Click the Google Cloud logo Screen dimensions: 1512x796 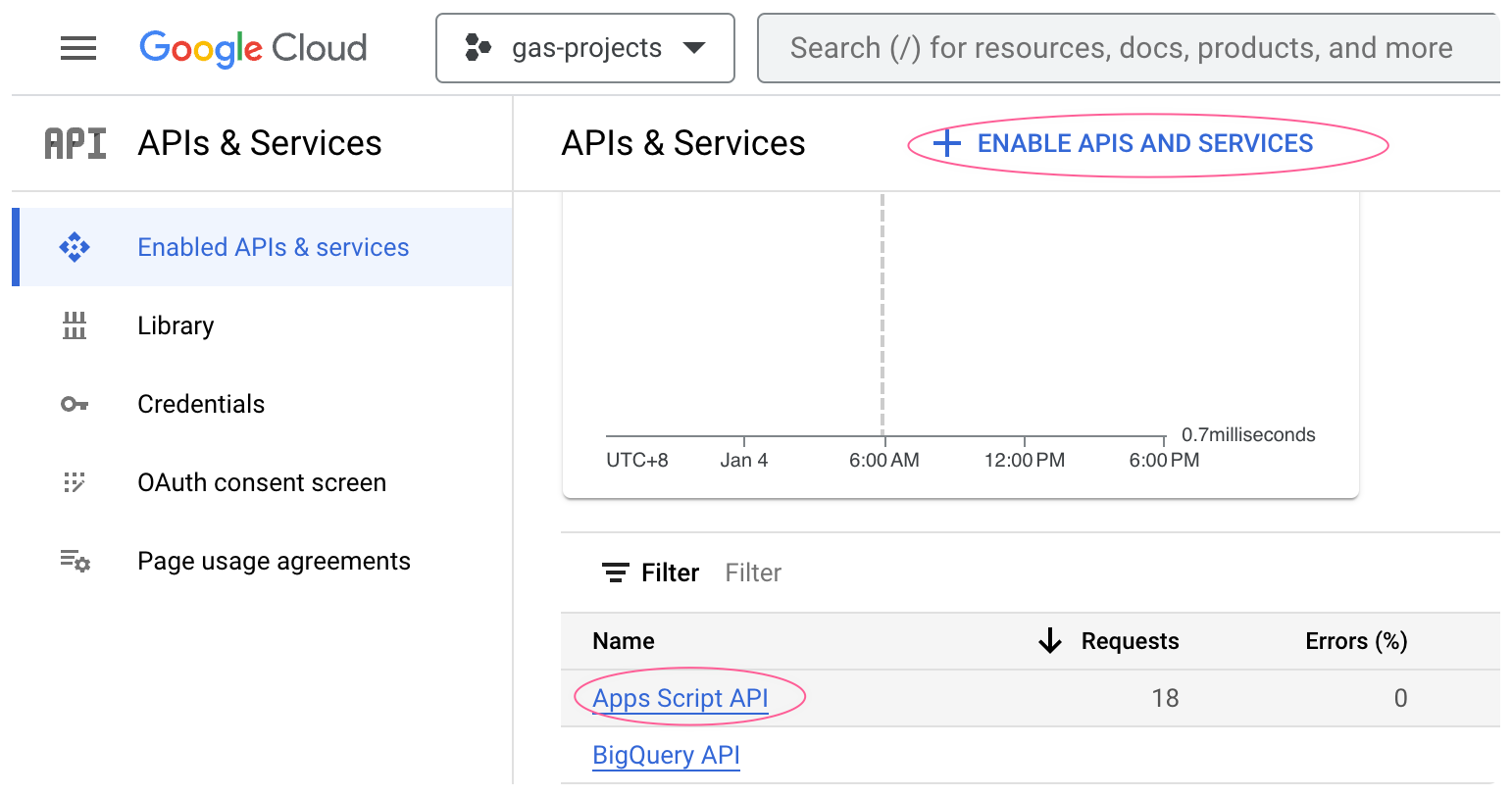pyautogui.click(x=253, y=48)
